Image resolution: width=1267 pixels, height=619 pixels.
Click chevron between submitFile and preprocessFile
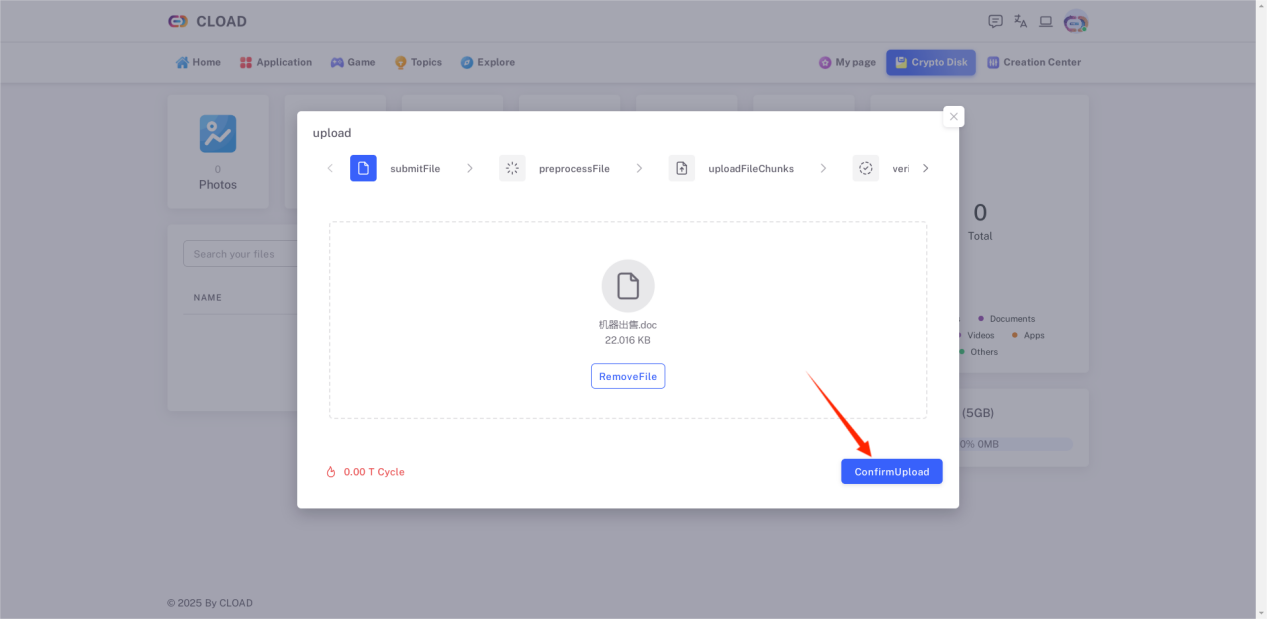[469, 168]
